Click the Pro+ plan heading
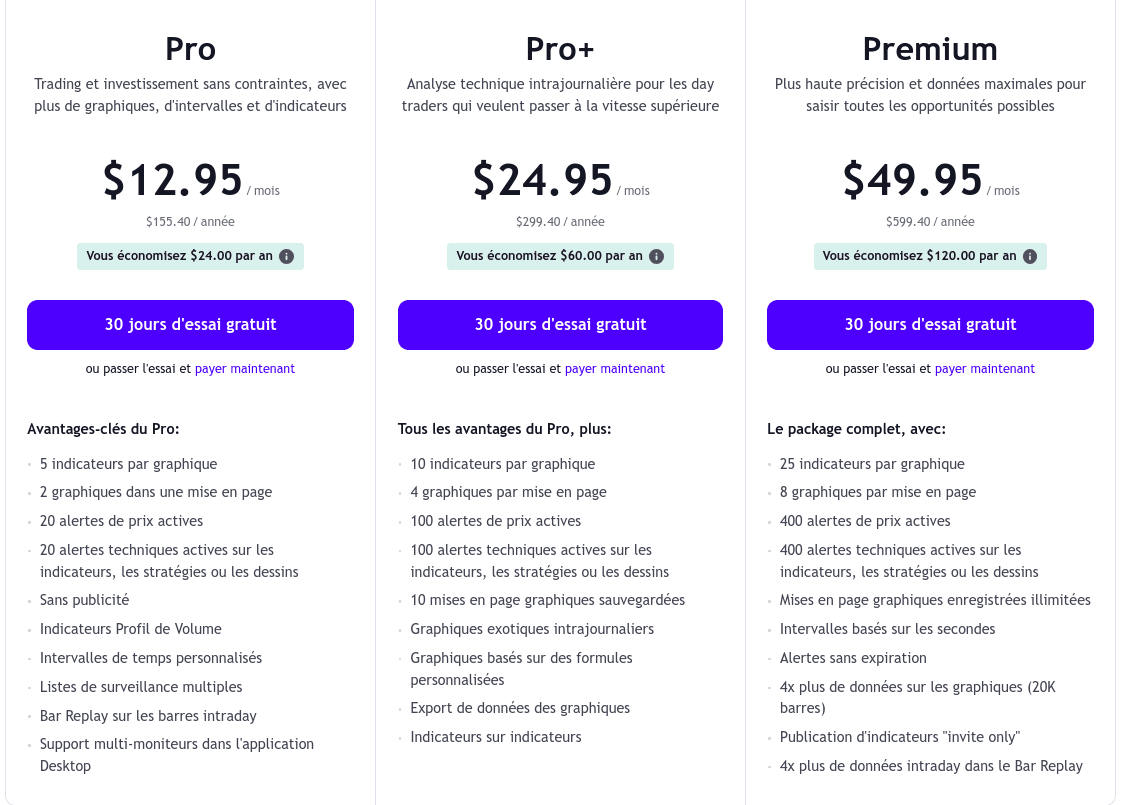The height and width of the screenshot is (805, 1123). (x=560, y=49)
